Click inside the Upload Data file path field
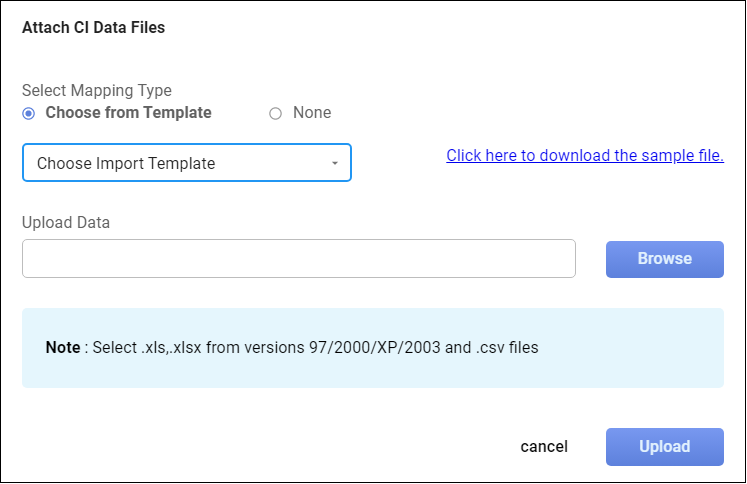747x484 pixels. click(298, 258)
